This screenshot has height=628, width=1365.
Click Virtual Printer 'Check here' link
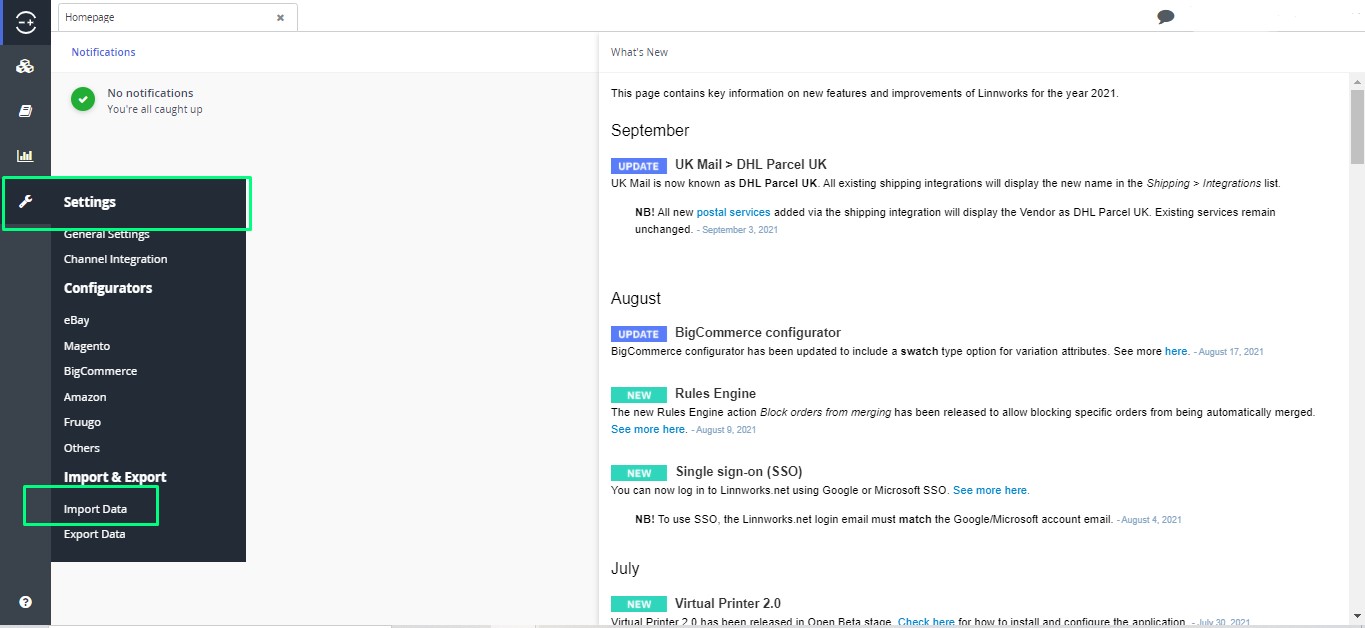[x=926, y=622]
